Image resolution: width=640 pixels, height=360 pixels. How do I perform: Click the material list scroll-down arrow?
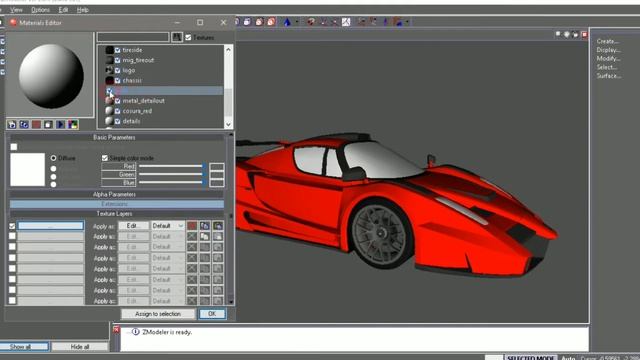[x=228, y=124]
